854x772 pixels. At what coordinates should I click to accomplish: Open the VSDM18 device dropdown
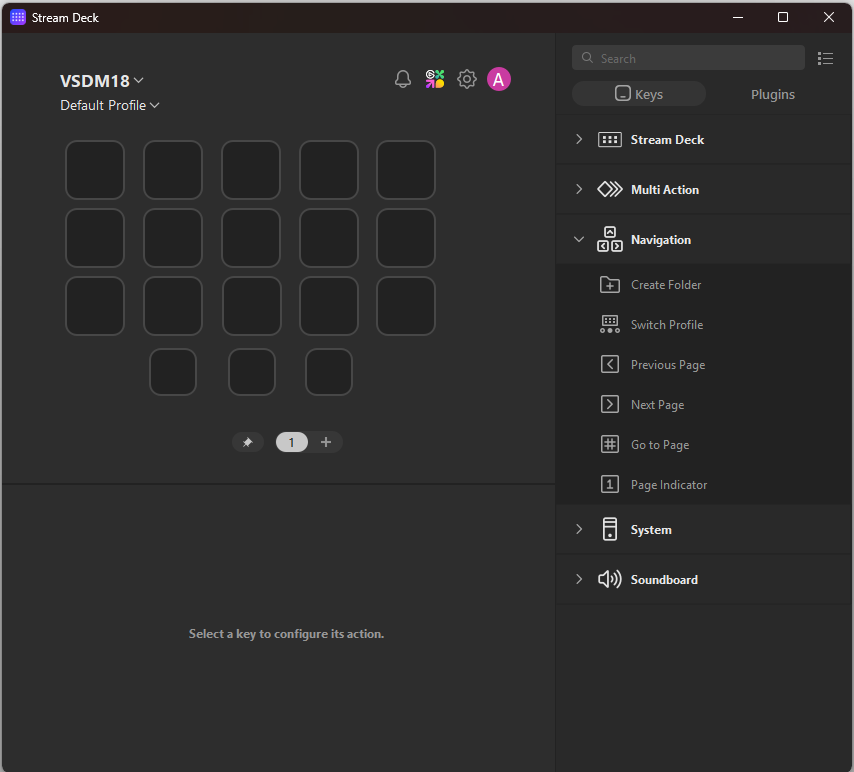102,81
